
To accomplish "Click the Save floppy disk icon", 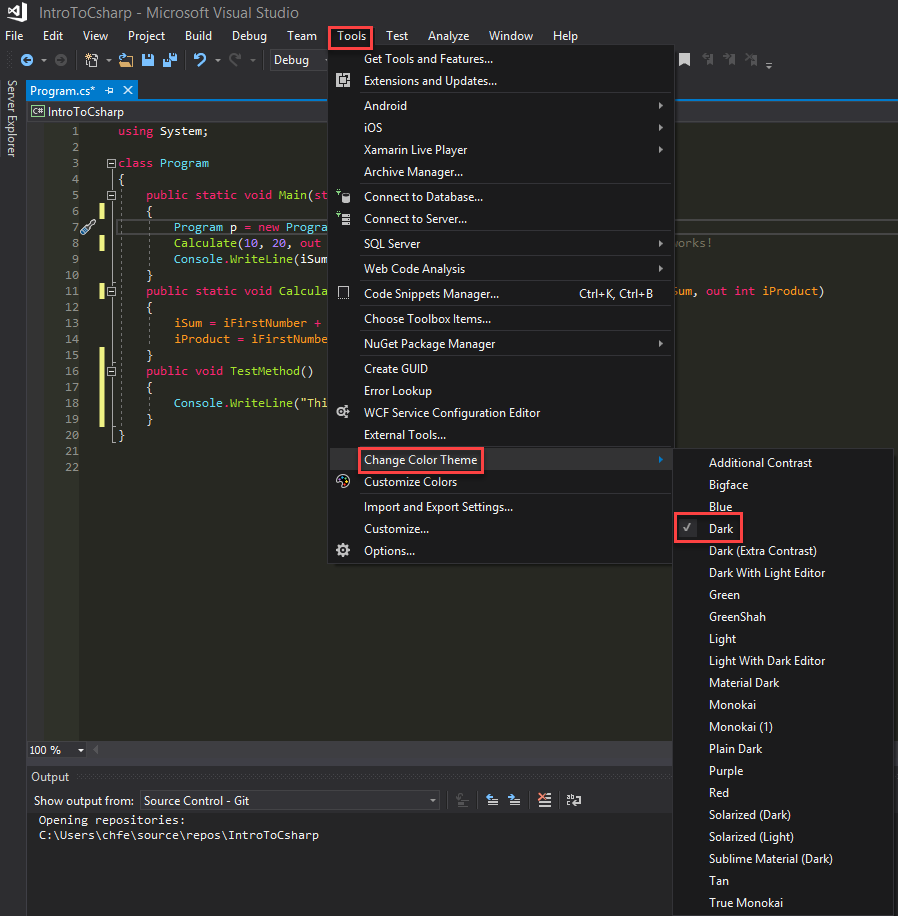I will click(x=148, y=60).
